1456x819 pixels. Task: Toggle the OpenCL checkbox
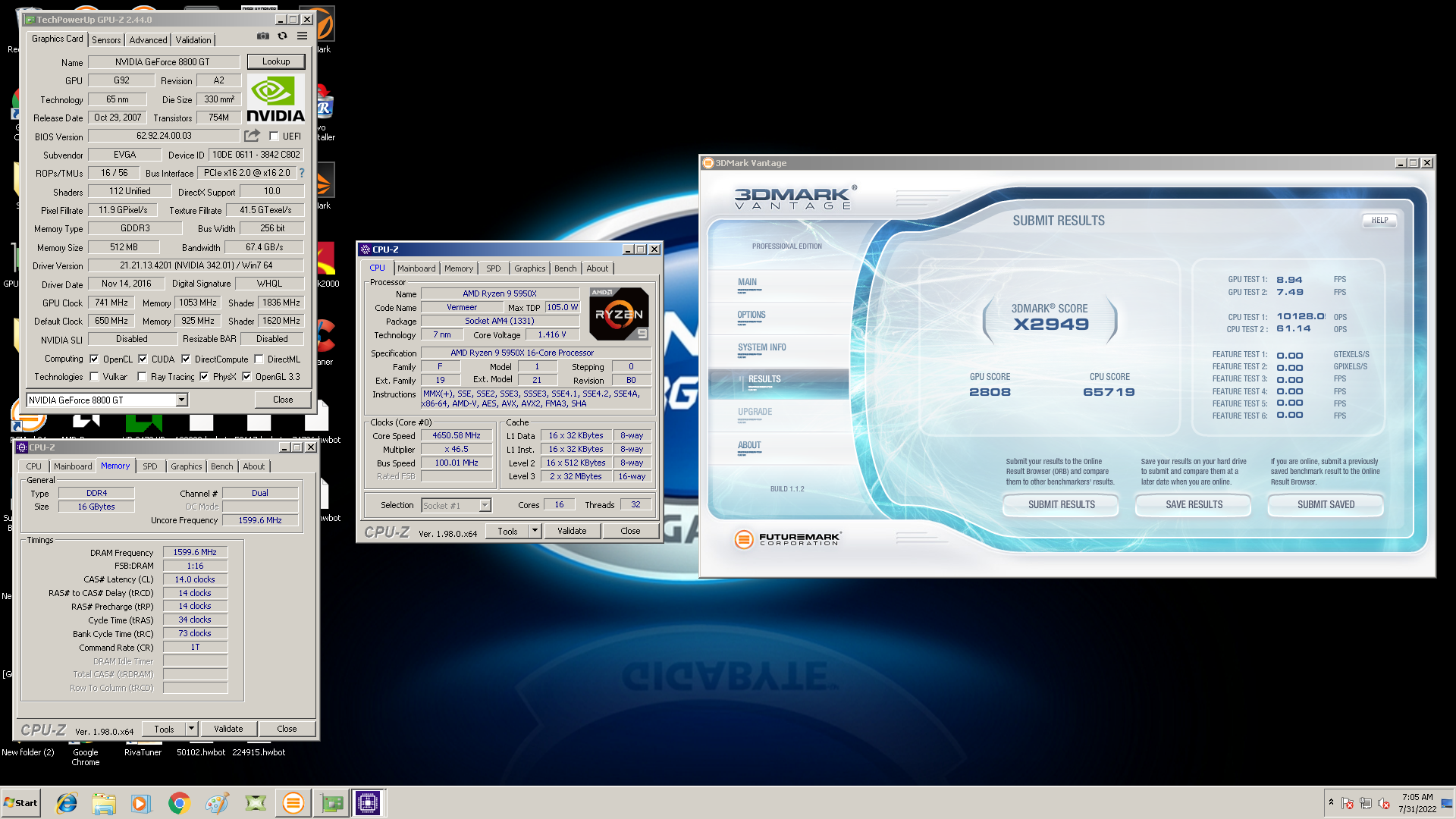click(x=94, y=359)
